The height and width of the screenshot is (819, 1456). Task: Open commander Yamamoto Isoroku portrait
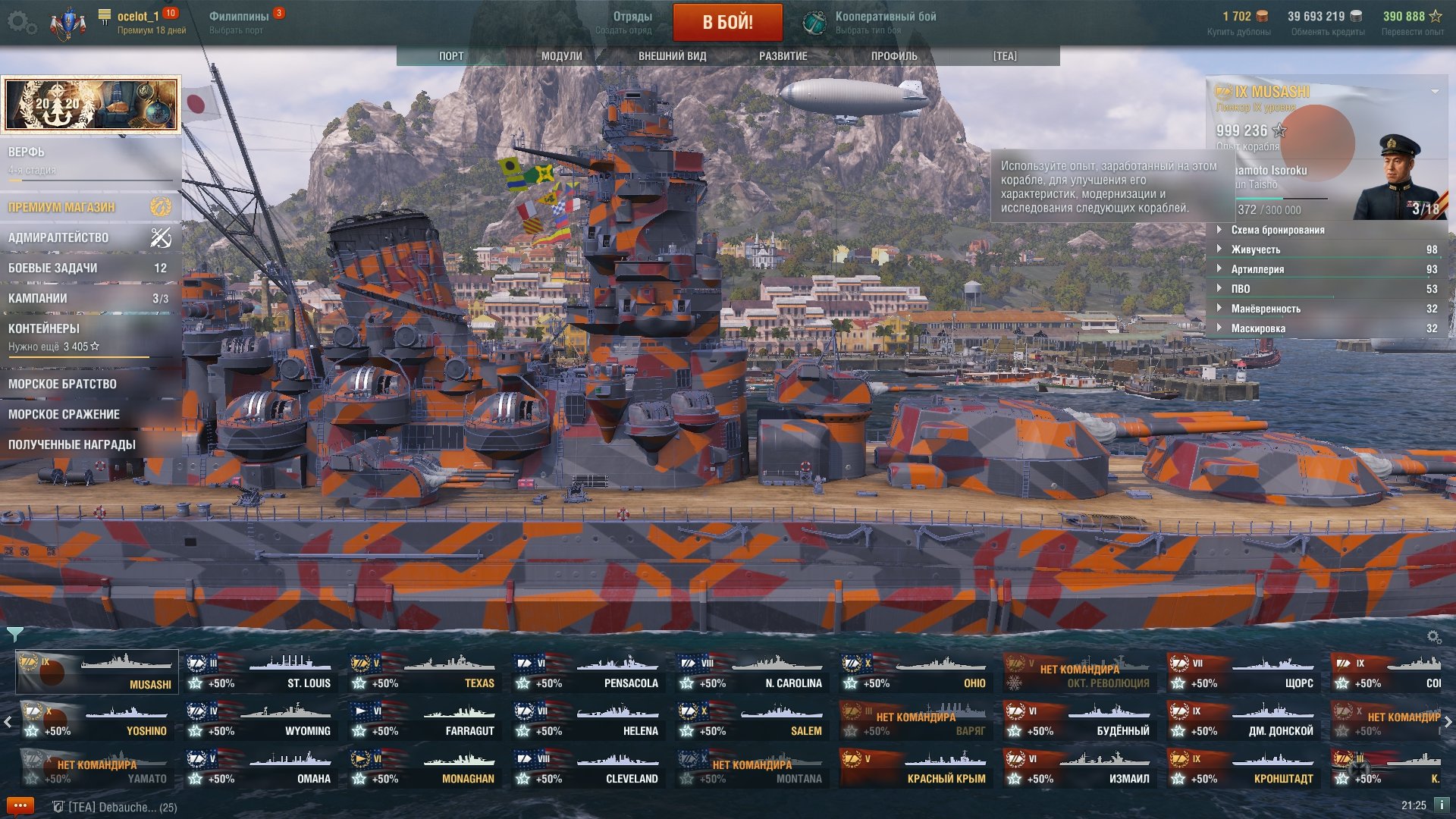(1399, 176)
